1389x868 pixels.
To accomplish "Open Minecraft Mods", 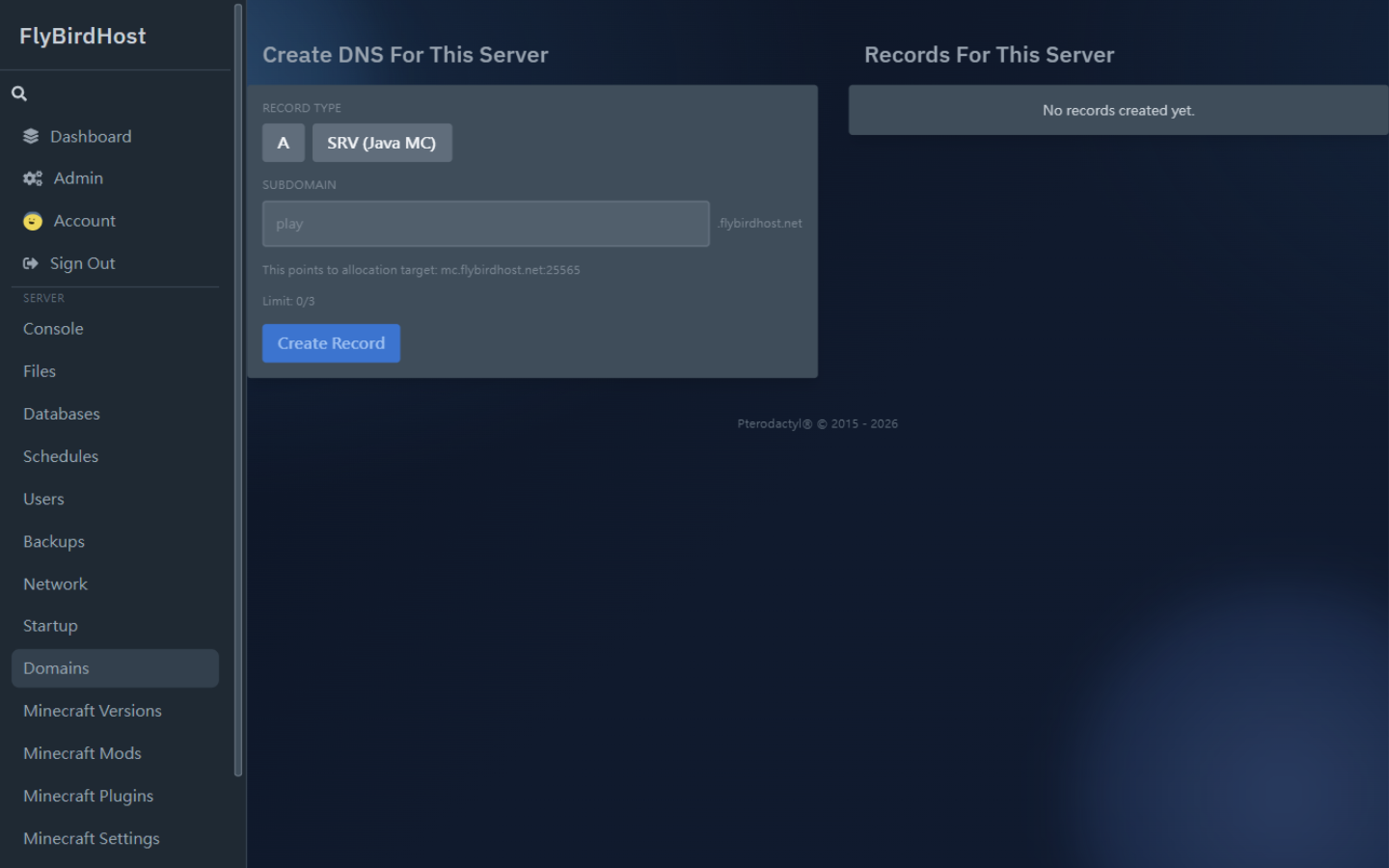I will pos(115,753).
